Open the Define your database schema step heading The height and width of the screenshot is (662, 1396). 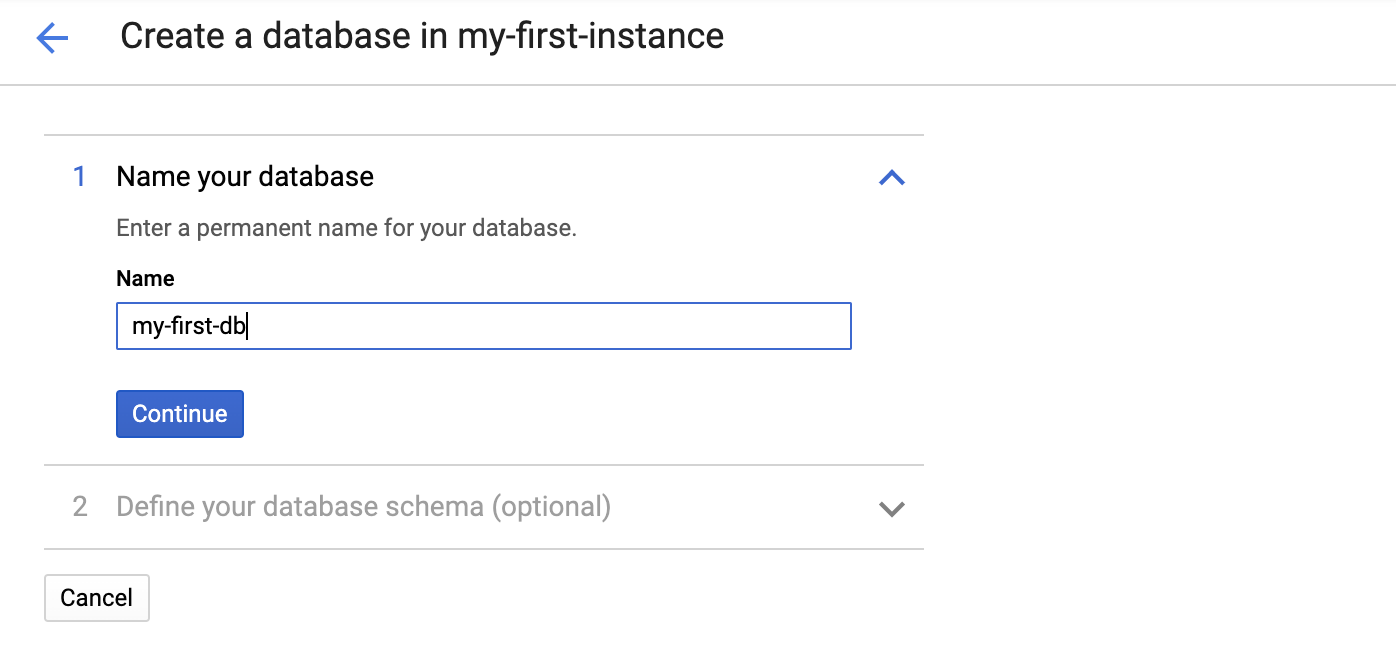click(363, 507)
